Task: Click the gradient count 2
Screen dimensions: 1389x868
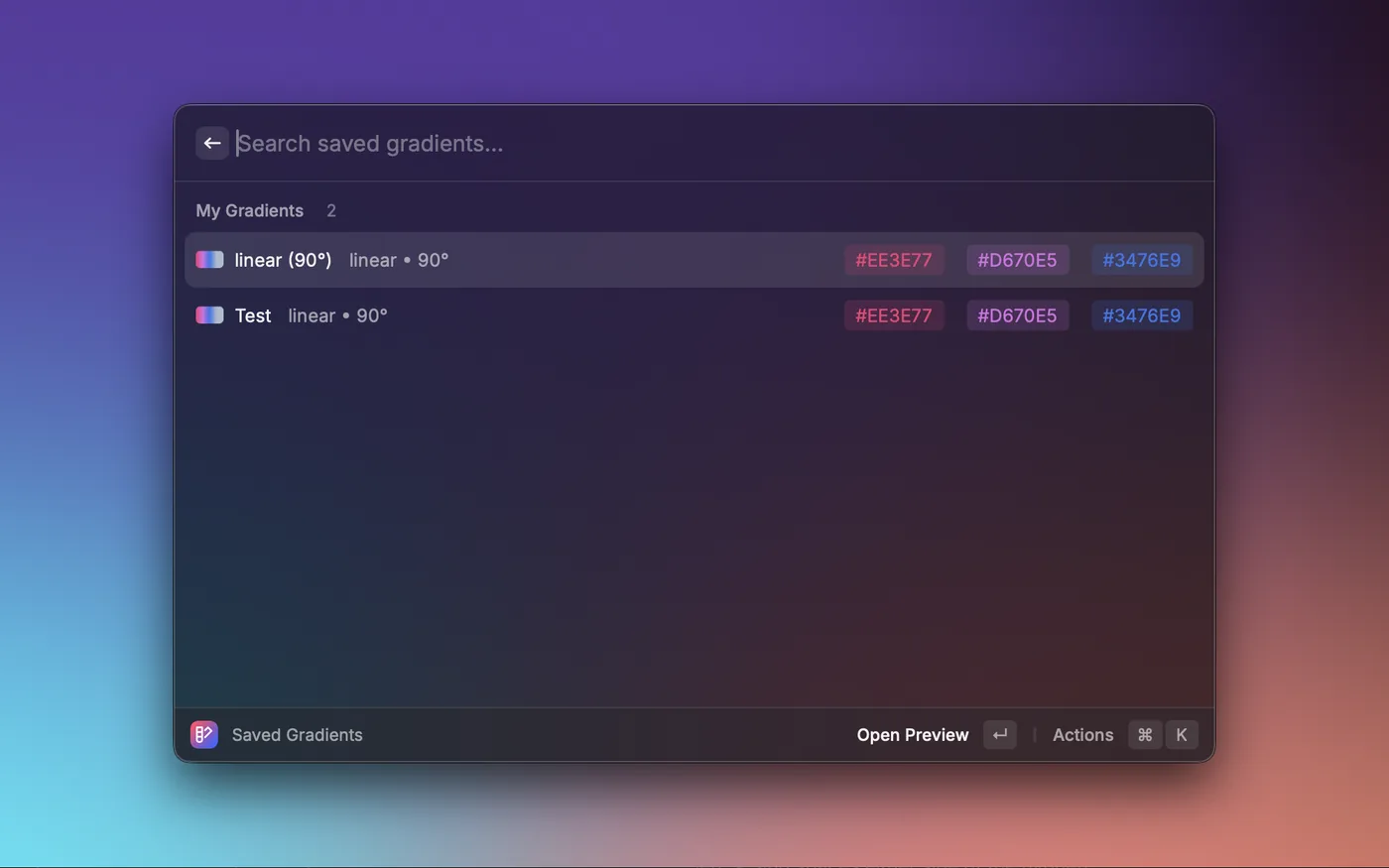Action: 331,210
